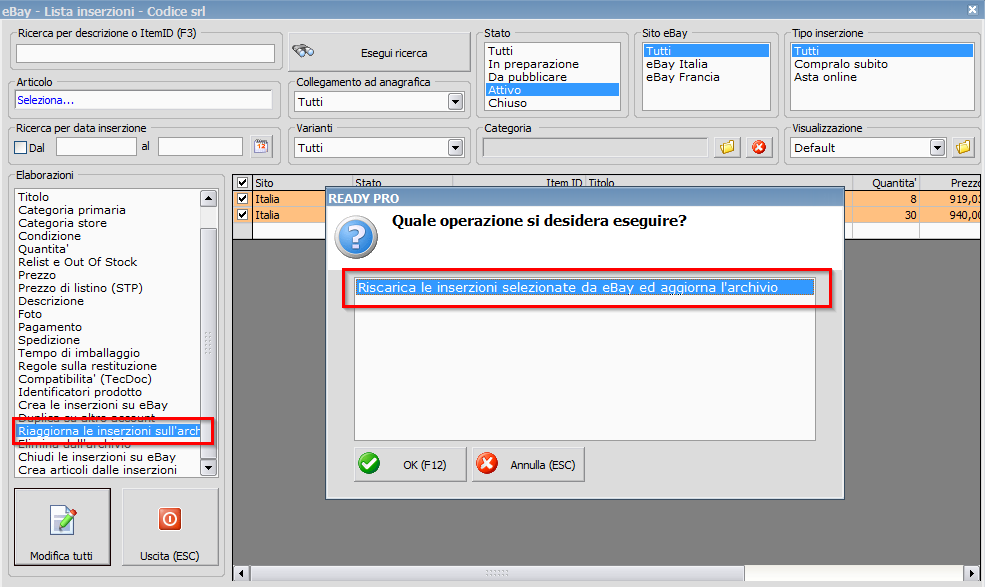
Task: Click the Esegui ricerca button
Action: (379, 52)
